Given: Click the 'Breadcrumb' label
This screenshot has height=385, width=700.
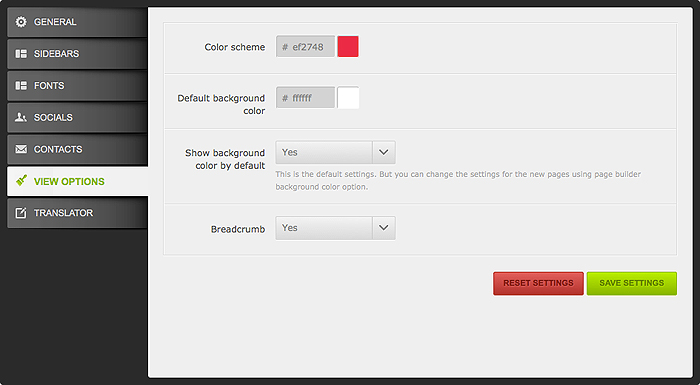Looking at the screenshot, I should pos(238,229).
